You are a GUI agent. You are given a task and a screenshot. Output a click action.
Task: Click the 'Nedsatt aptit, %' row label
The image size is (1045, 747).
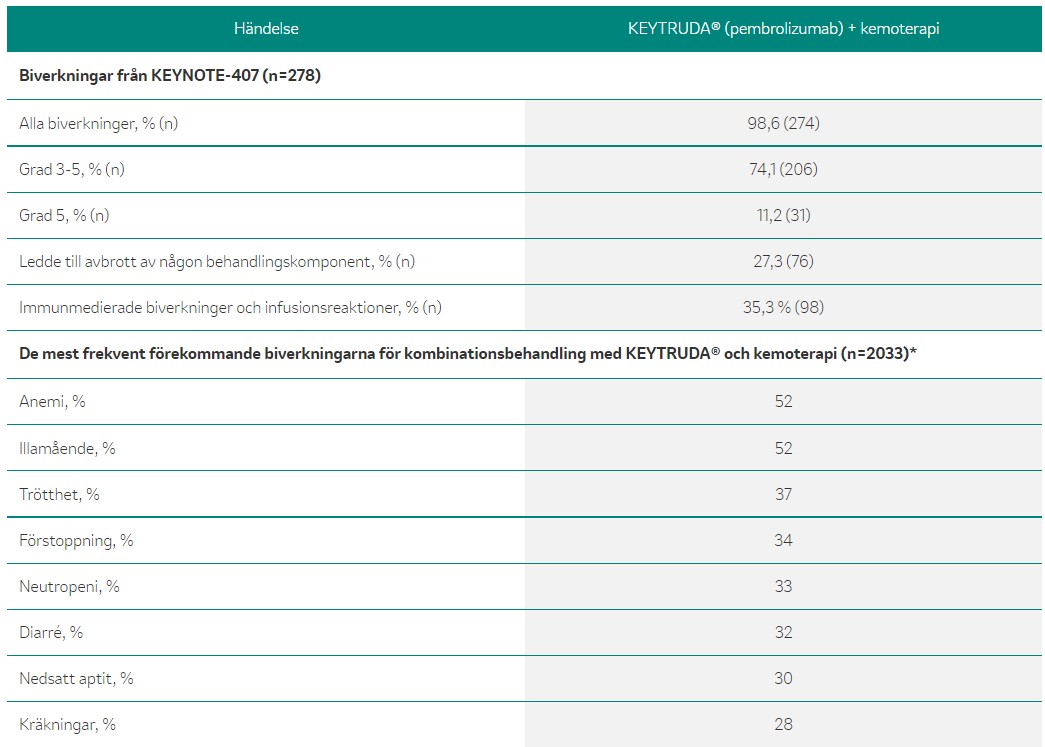(77, 678)
